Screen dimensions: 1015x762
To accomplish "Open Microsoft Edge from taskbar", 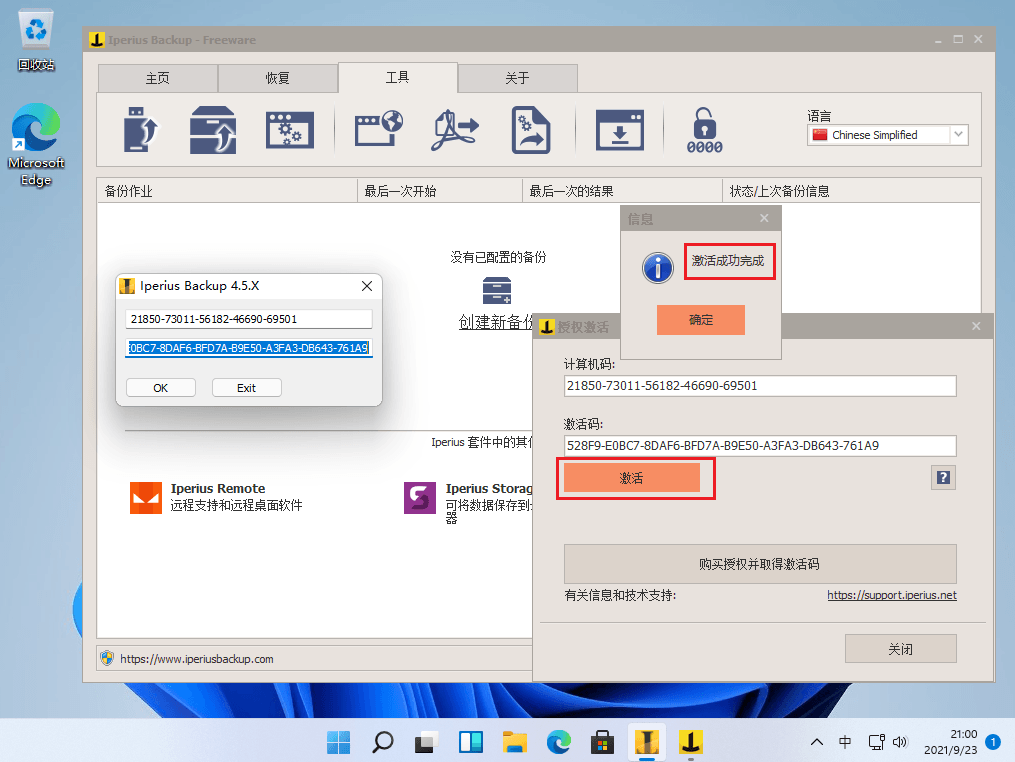I will (x=559, y=742).
